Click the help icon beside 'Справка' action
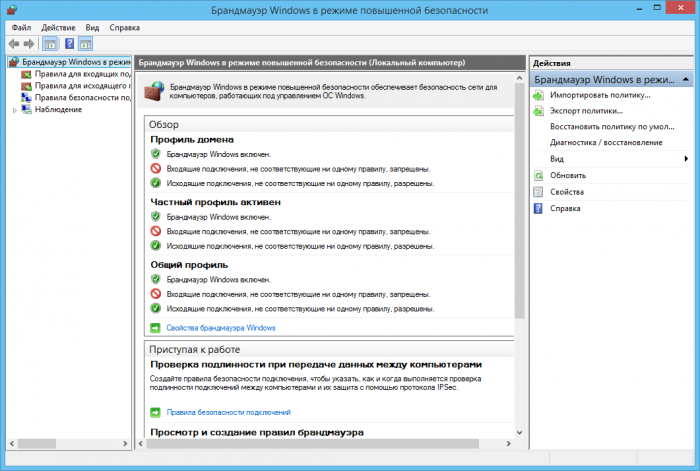This screenshot has width=700, height=471. click(x=539, y=208)
